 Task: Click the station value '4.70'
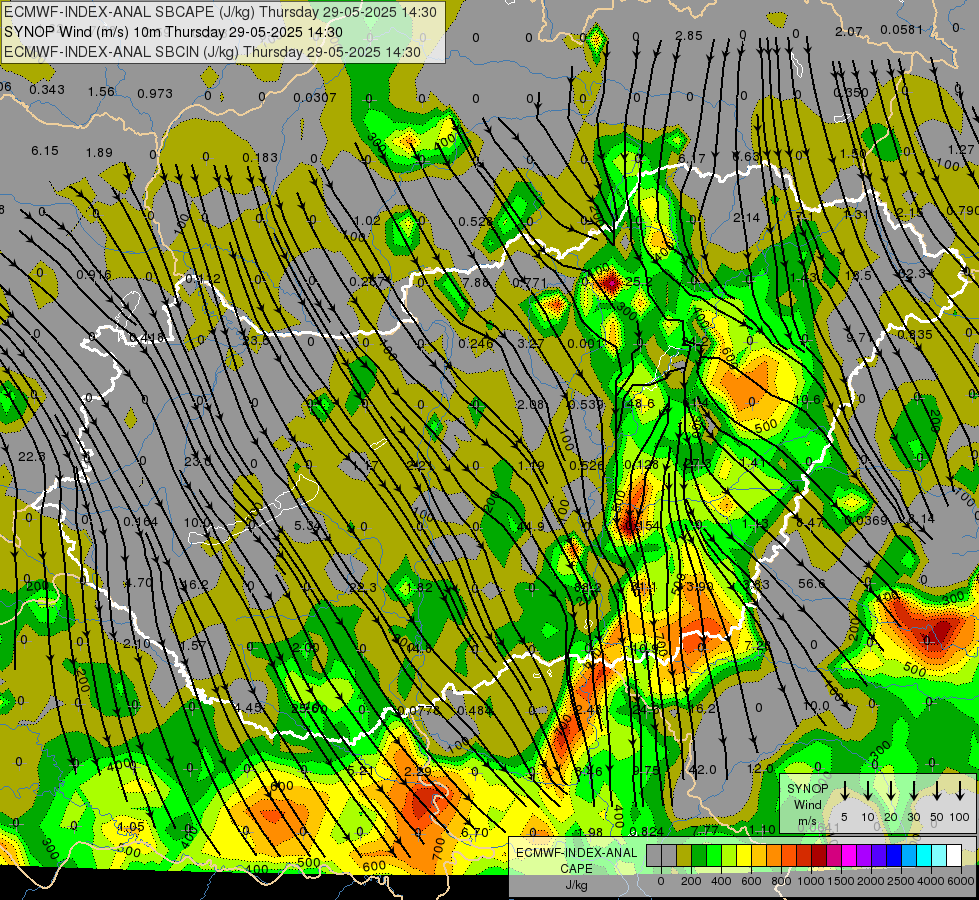tap(138, 583)
